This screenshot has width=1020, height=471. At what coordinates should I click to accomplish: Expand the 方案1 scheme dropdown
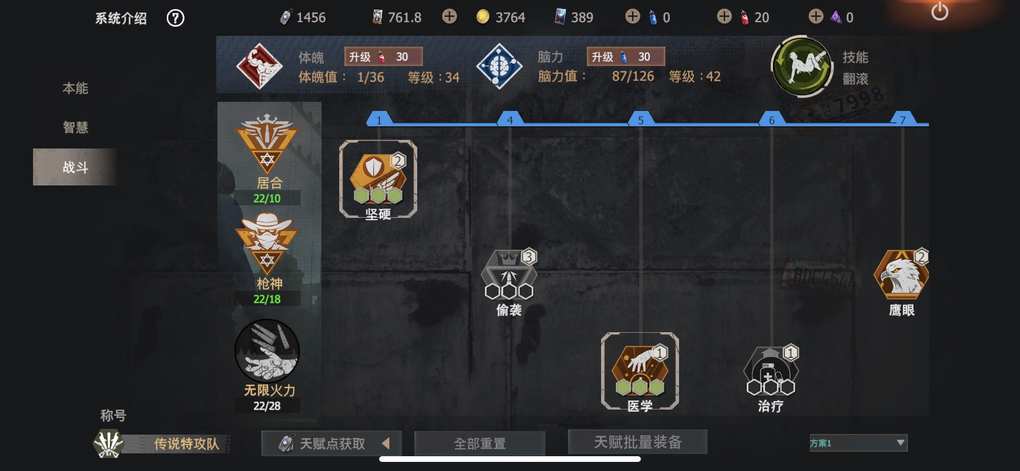click(x=858, y=443)
